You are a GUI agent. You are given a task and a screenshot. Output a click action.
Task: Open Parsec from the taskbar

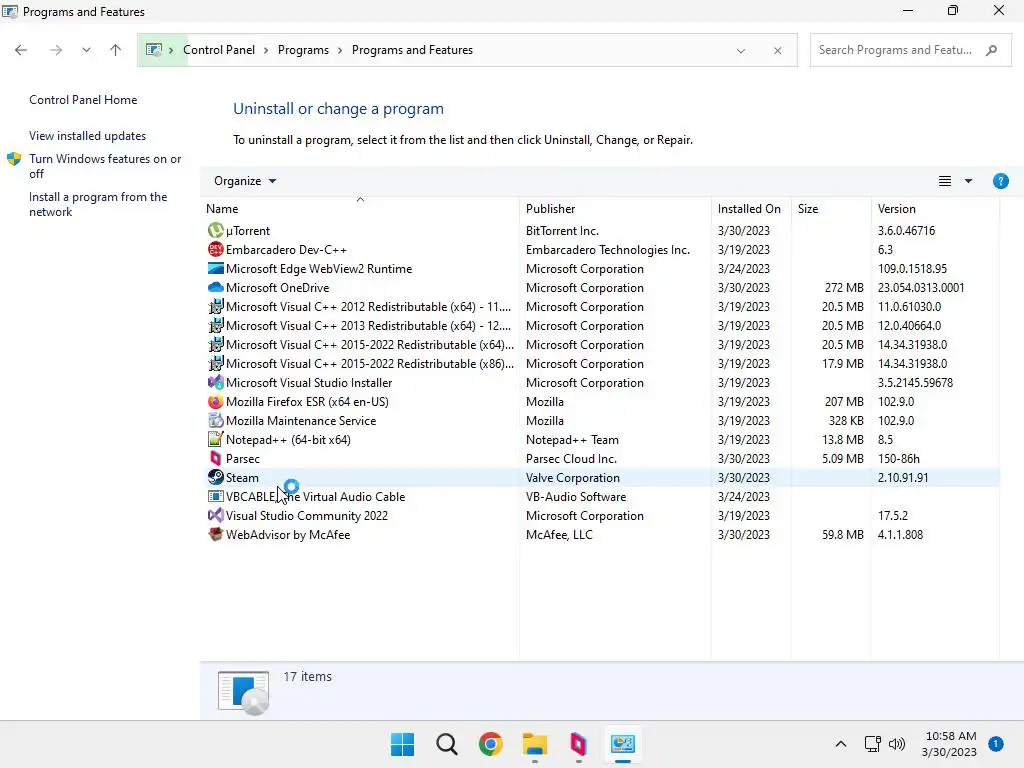(x=579, y=744)
